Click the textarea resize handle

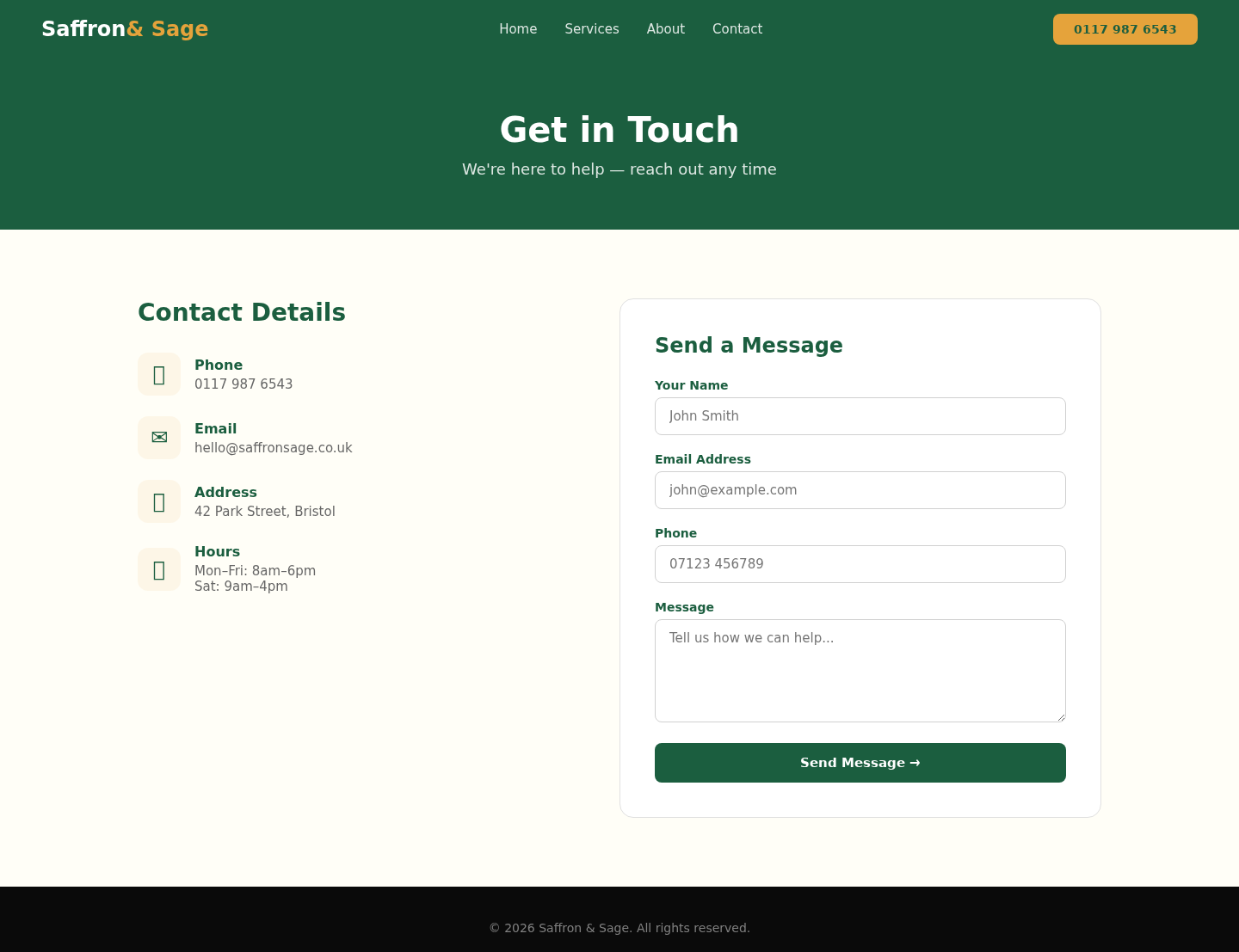click(x=1061, y=717)
